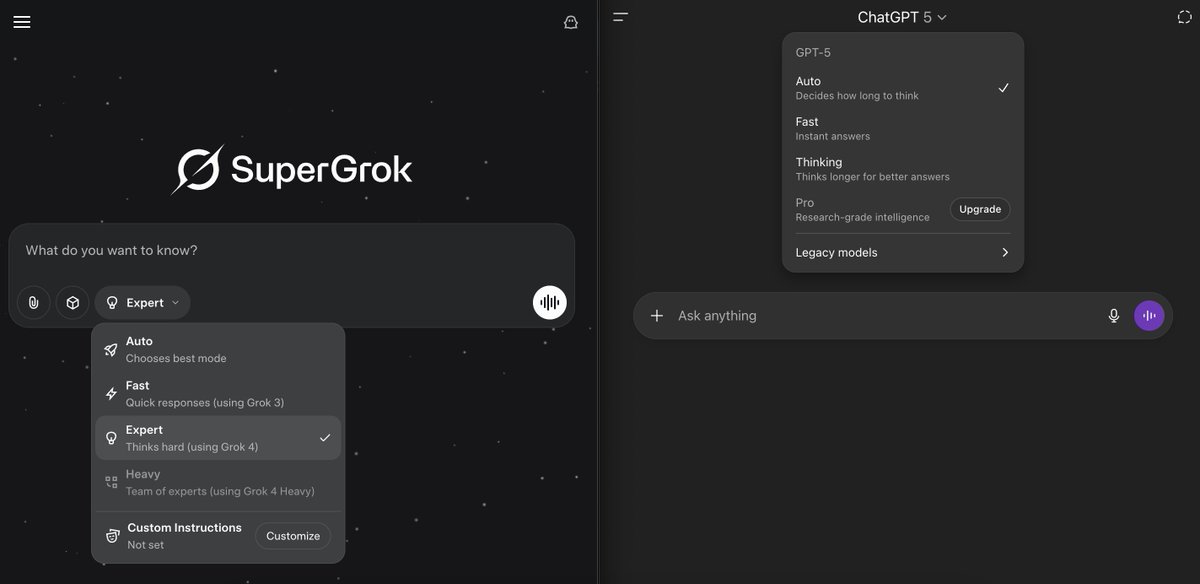Toggle ChatGPT sidebar icon
Viewport: 1200px width, 584px height.
621,17
